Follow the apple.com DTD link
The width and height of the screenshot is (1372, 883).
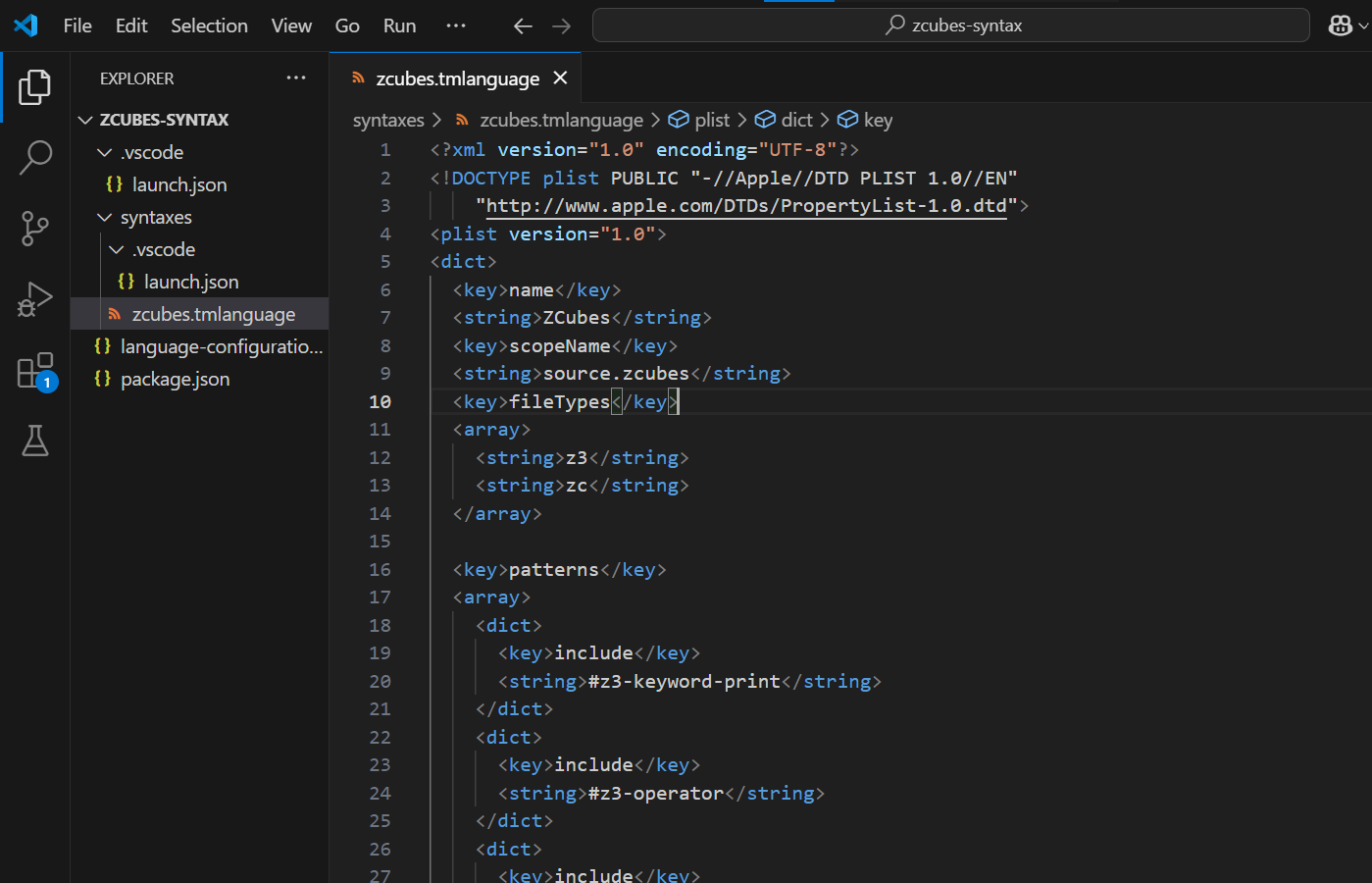coord(745,206)
